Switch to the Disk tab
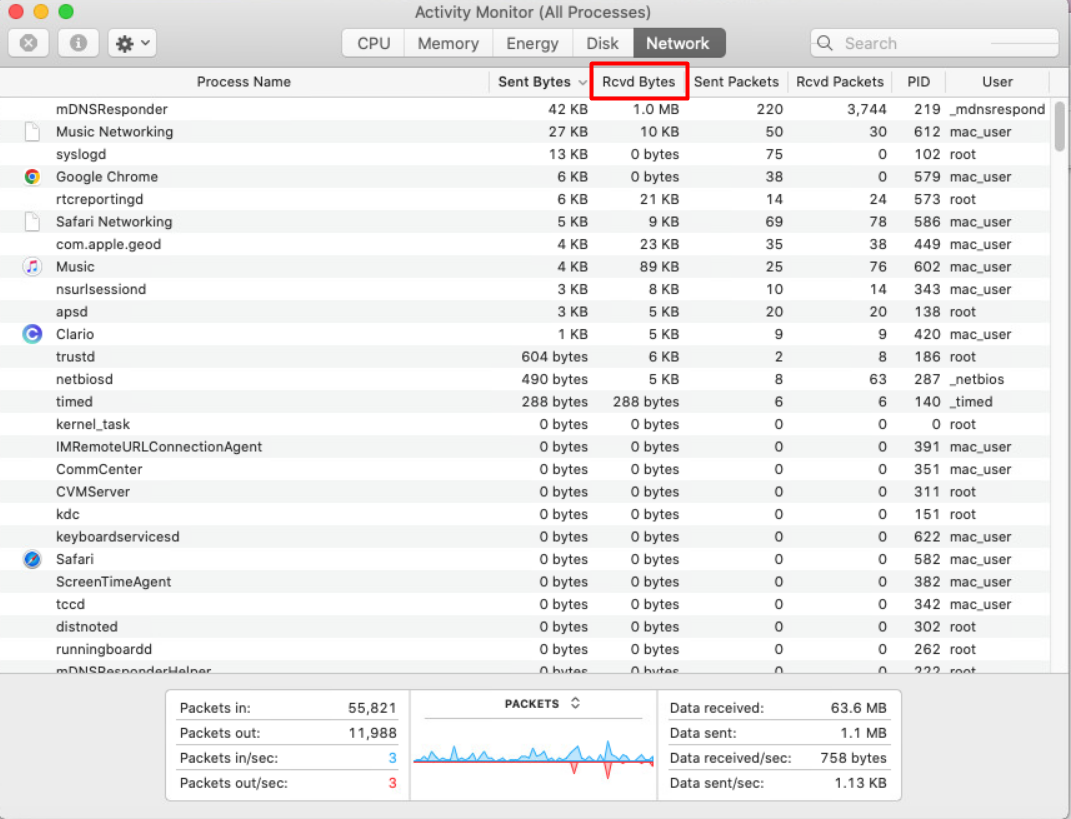This screenshot has width=1071, height=819. [x=602, y=43]
